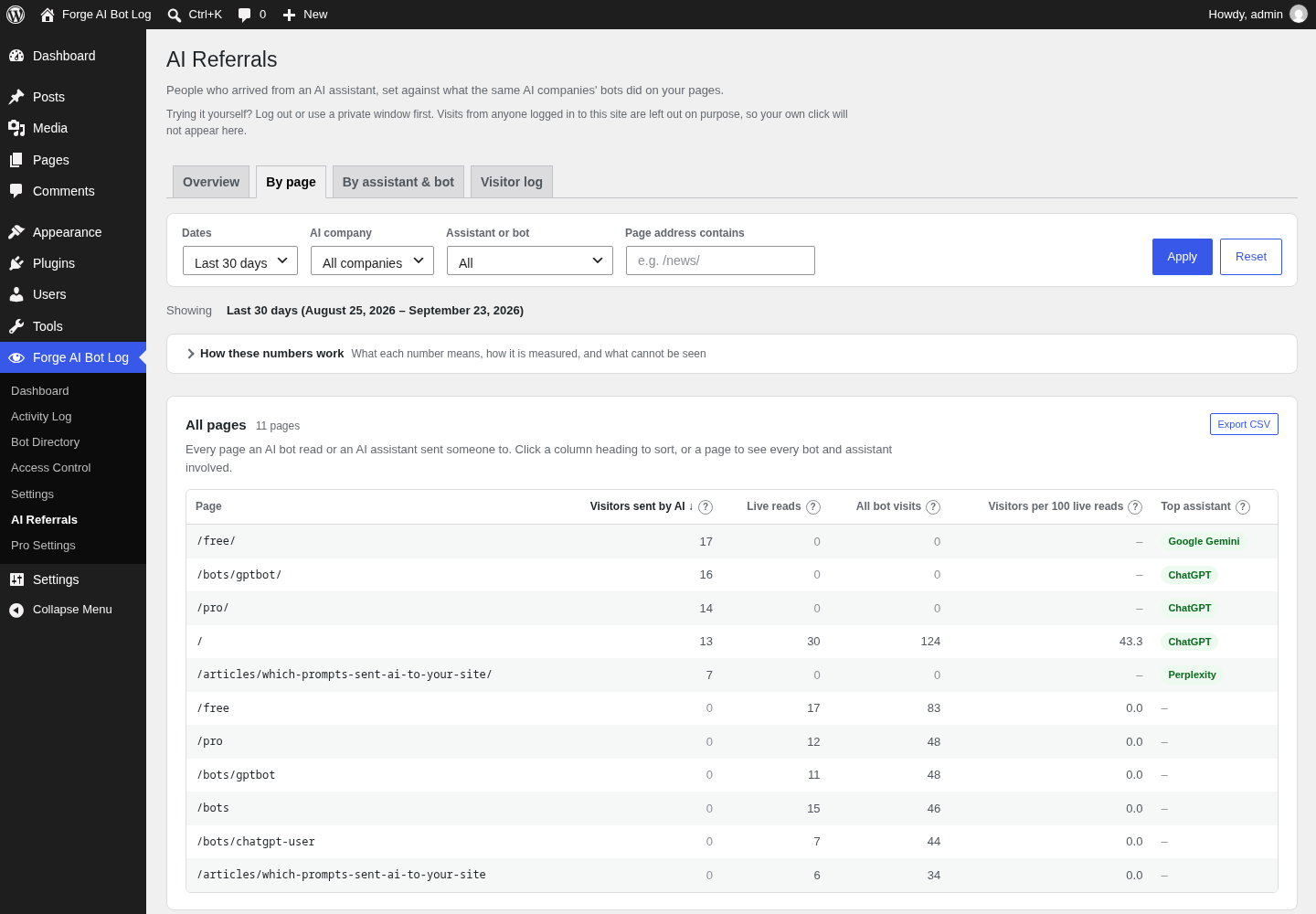
Task: Open the Forge AI Bot Log home icon
Action: 48,15
